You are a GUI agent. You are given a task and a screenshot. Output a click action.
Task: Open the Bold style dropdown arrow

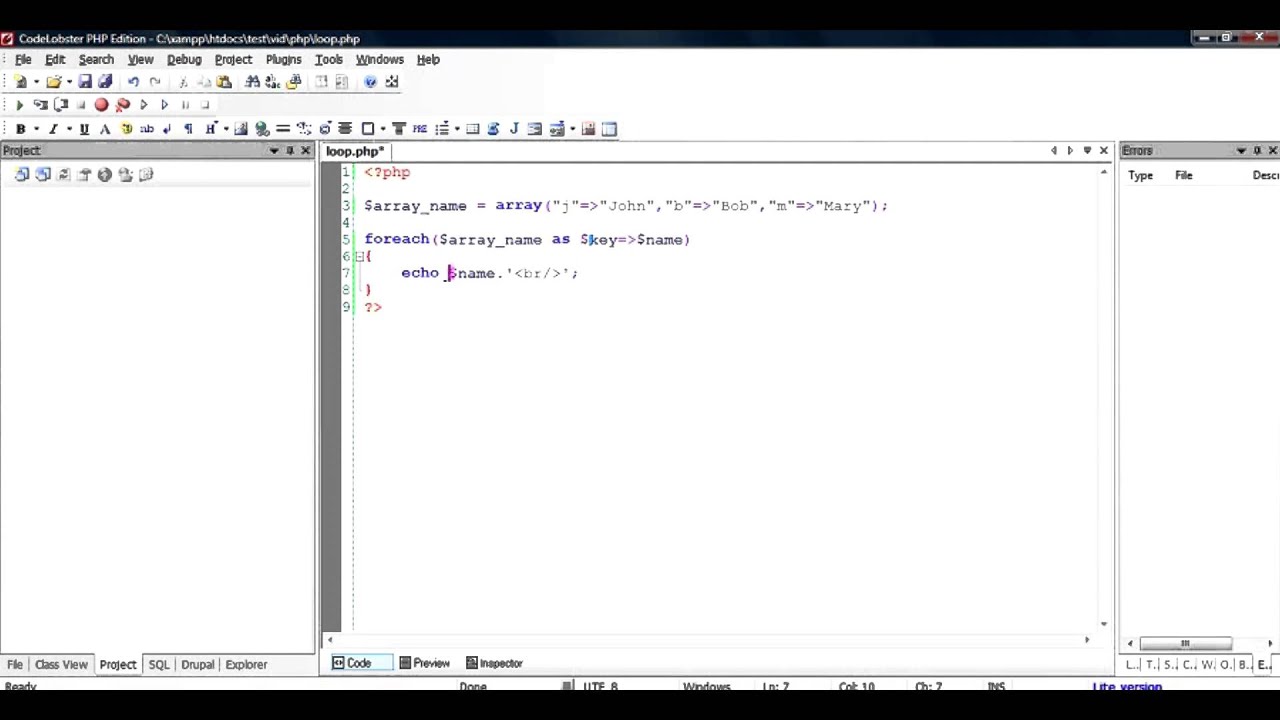pos(36,129)
